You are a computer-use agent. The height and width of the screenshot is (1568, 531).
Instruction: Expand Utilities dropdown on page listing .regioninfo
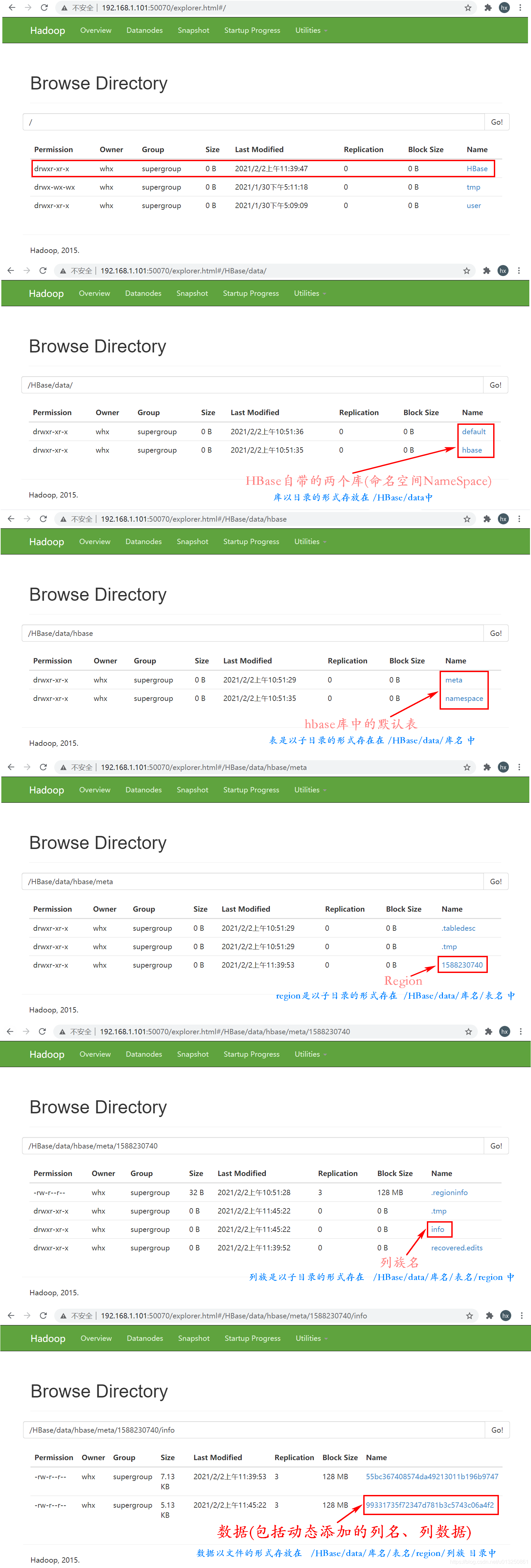(310, 1054)
